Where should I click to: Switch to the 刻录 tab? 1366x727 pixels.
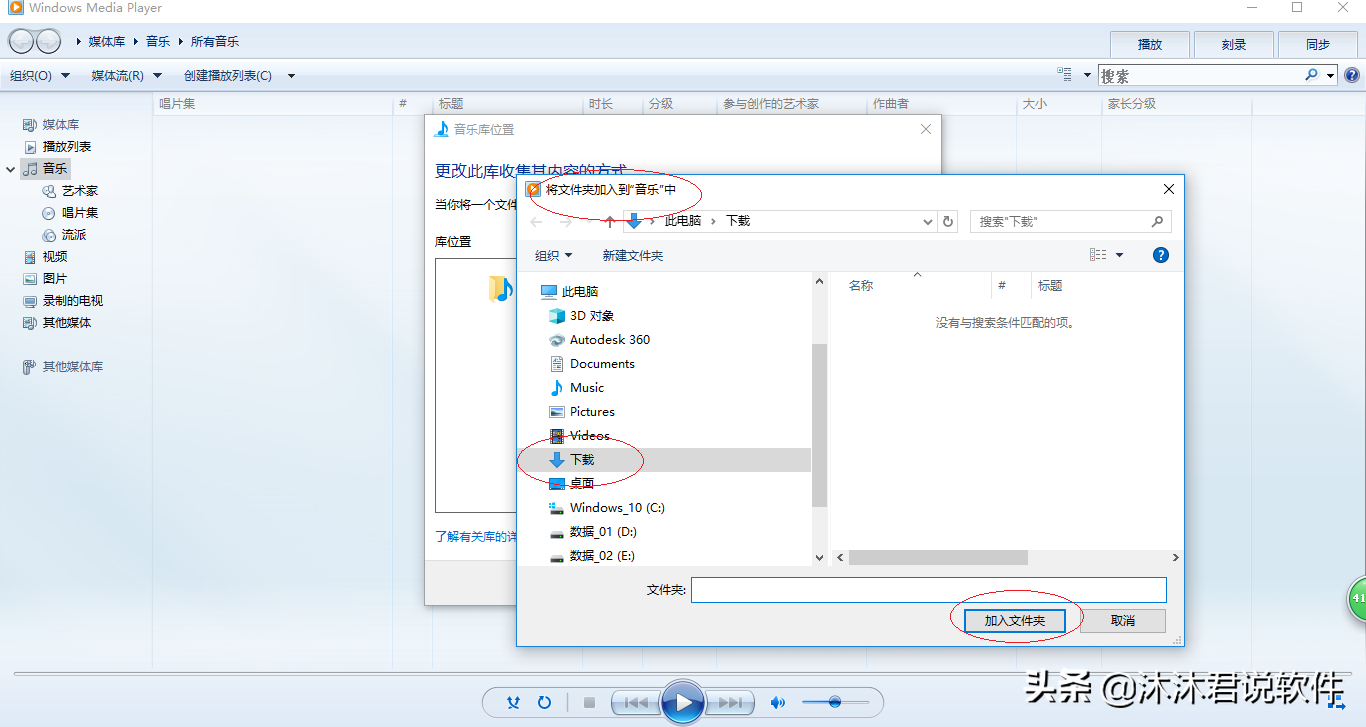[1233, 44]
